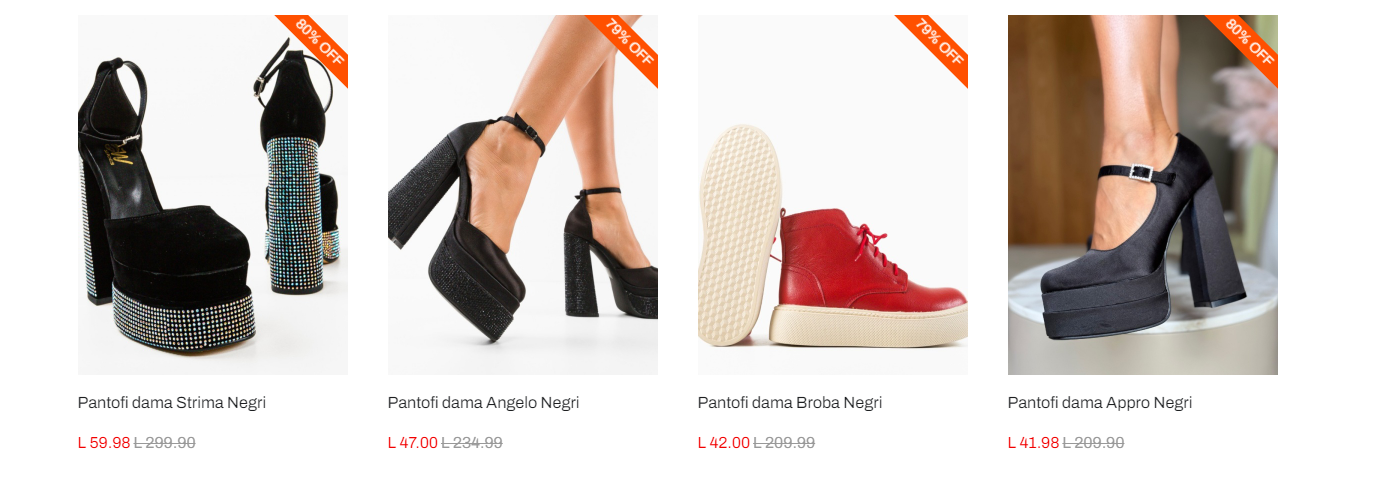Image resolution: width=1398 pixels, height=482 pixels.
Task: Click the L 47.00 sale price
Action: [413, 443]
